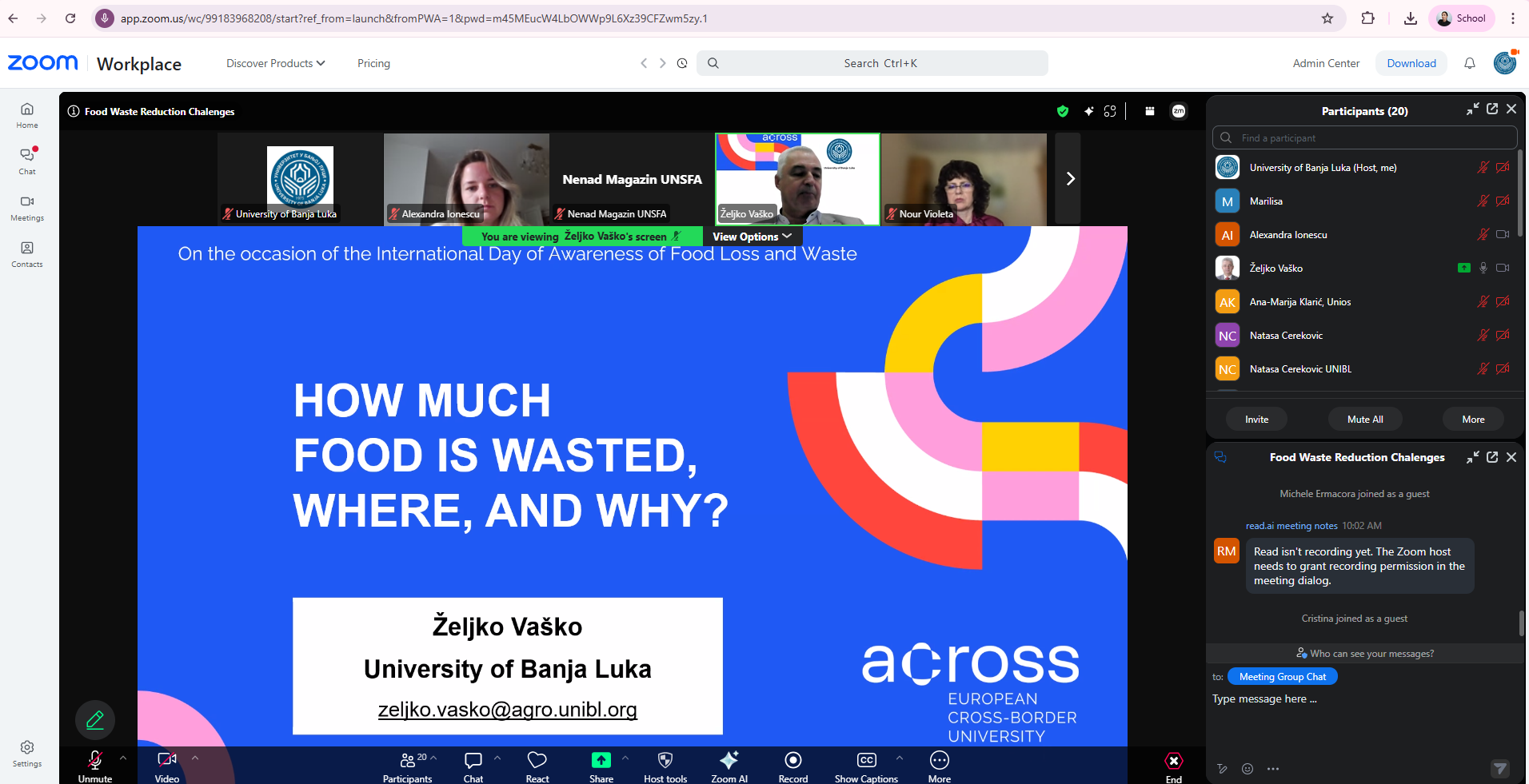Expand caption options caret next to Show Captions
The image size is (1529, 784).
[x=899, y=757]
